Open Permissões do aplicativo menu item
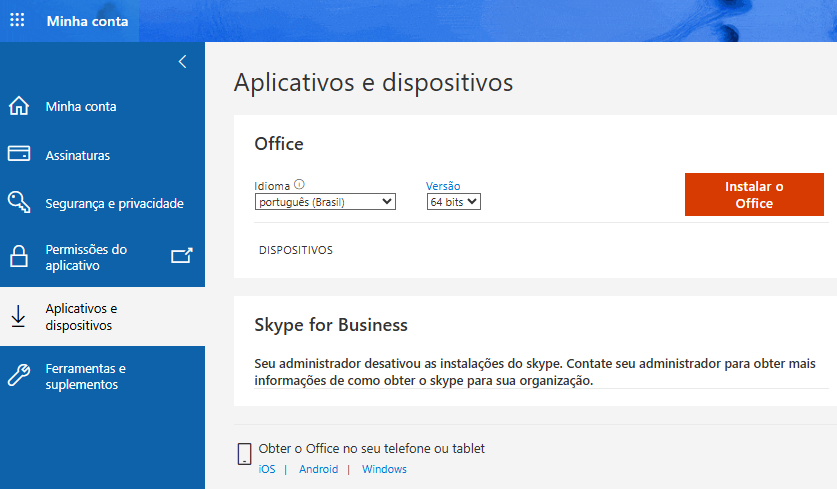The height and width of the screenshot is (489, 837). pyautogui.click(x=102, y=257)
